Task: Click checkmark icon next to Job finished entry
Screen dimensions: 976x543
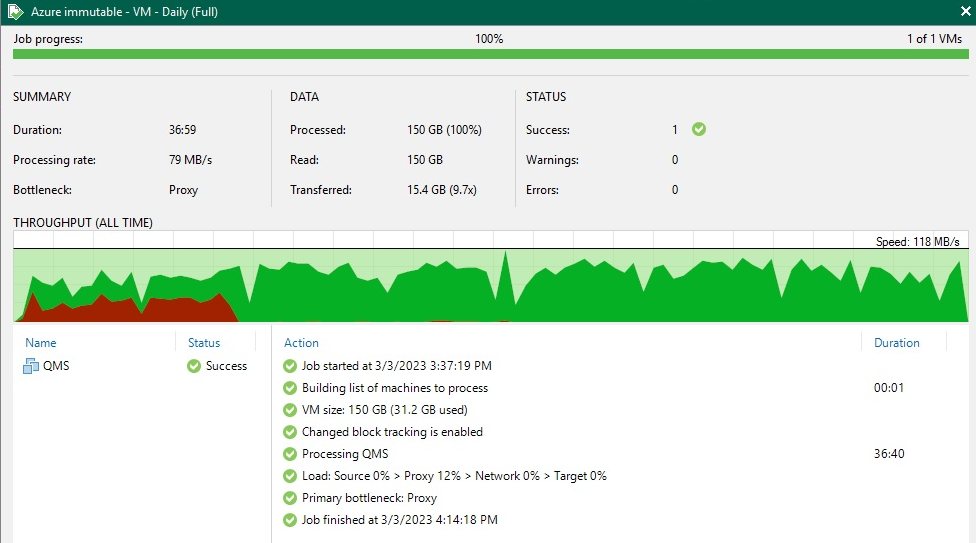Action: tap(289, 520)
